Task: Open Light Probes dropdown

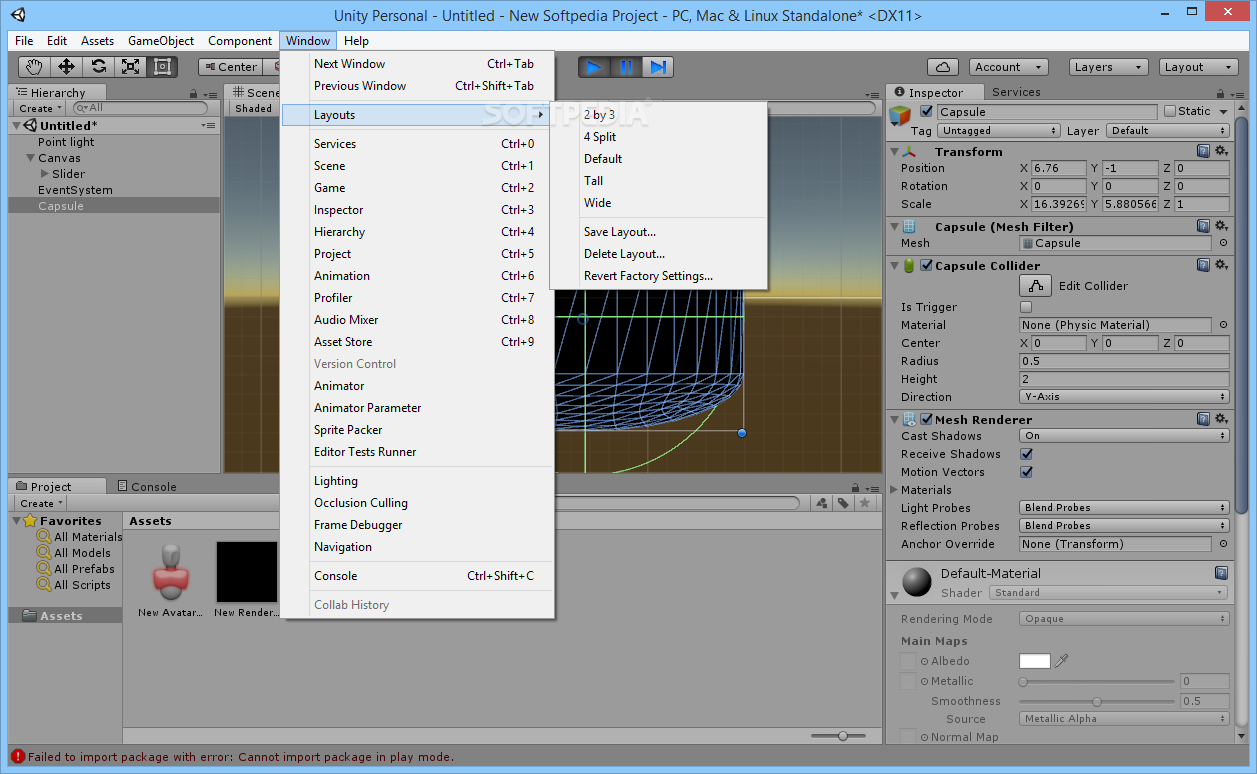Action: pos(1124,508)
